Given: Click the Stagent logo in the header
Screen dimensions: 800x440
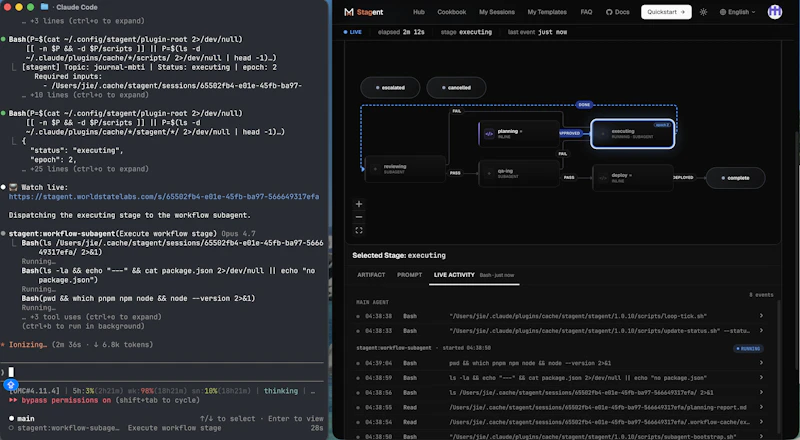Looking at the screenshot, I should [363, 12].
